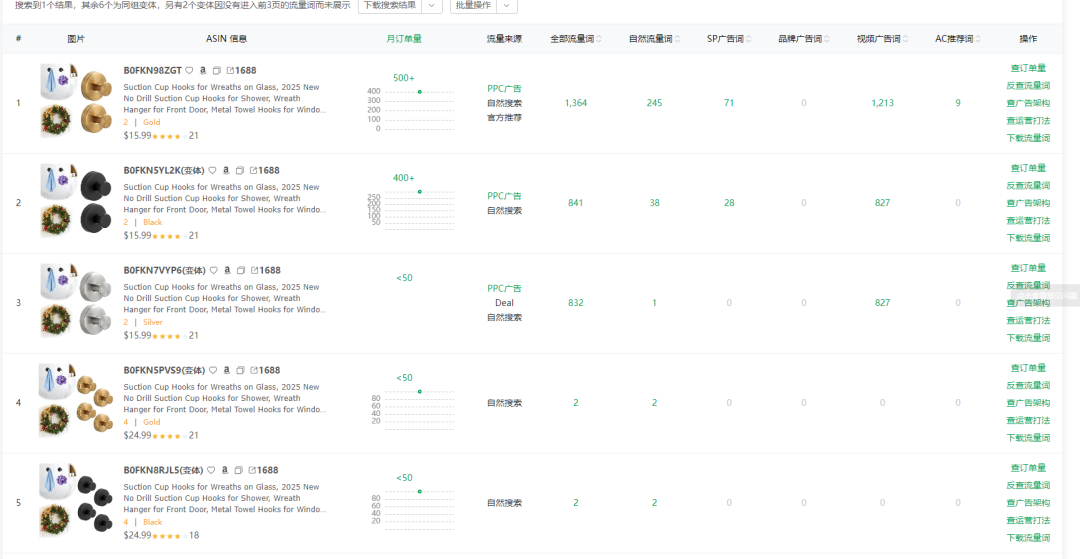Favorite ASIN B0FKN7VYP6 with the heart icon
Viewport: 1080px width, 559px height.
tap(214, 270)
